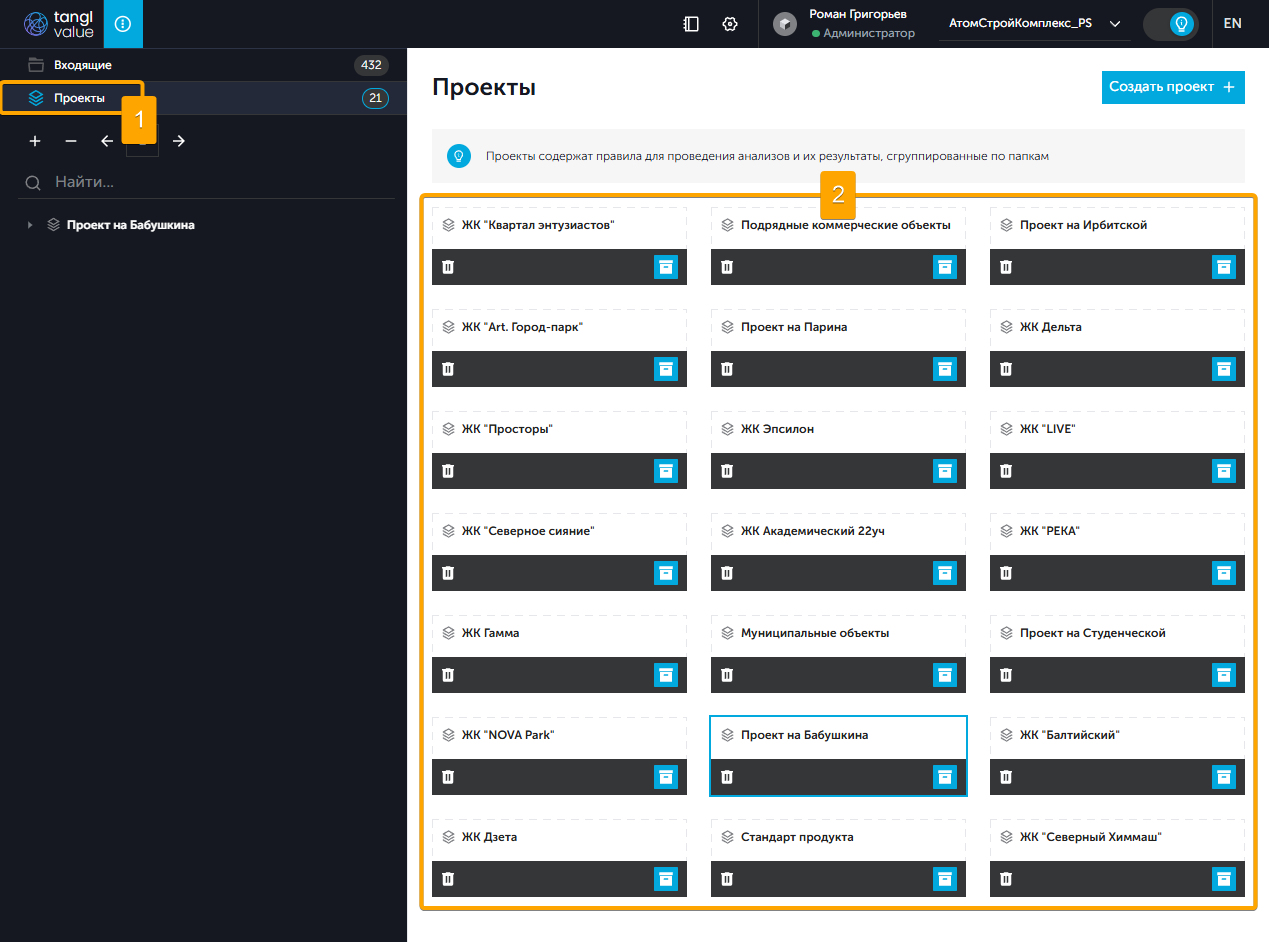1269x942 pixels.
Task: Click the info icon beside Tangl logo
Action: 123,24
